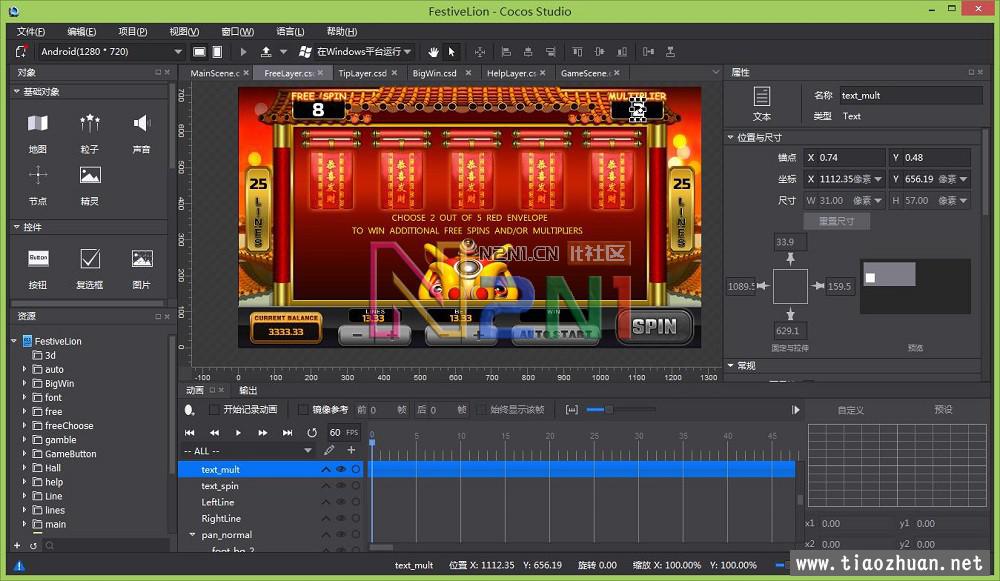Viewport: 1000px width, 581px height.
Task: Click the run preview play icon in toolbar
Action: point(243,52)
